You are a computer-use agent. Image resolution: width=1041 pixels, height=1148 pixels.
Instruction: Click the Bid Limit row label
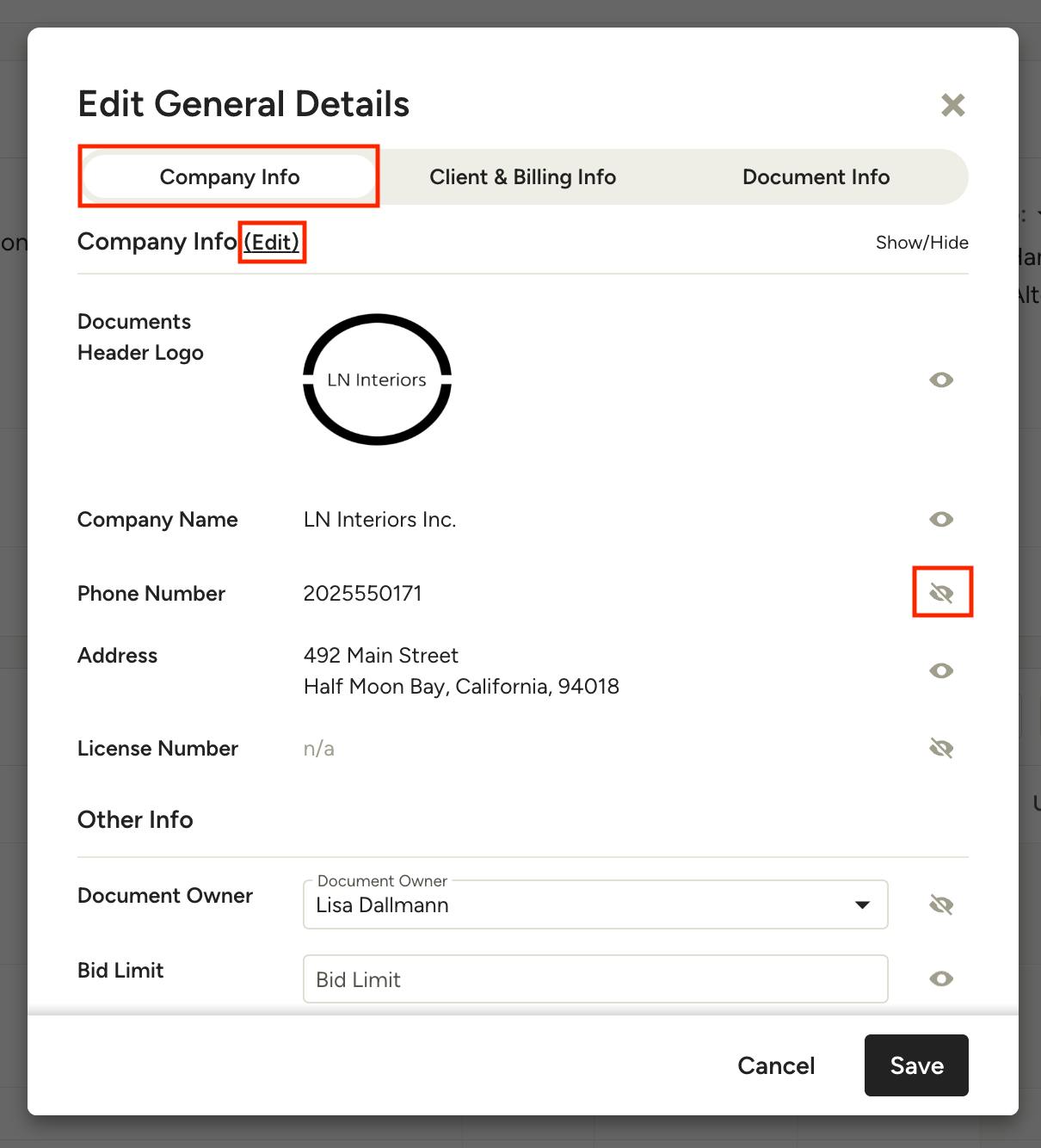point(120,971)
